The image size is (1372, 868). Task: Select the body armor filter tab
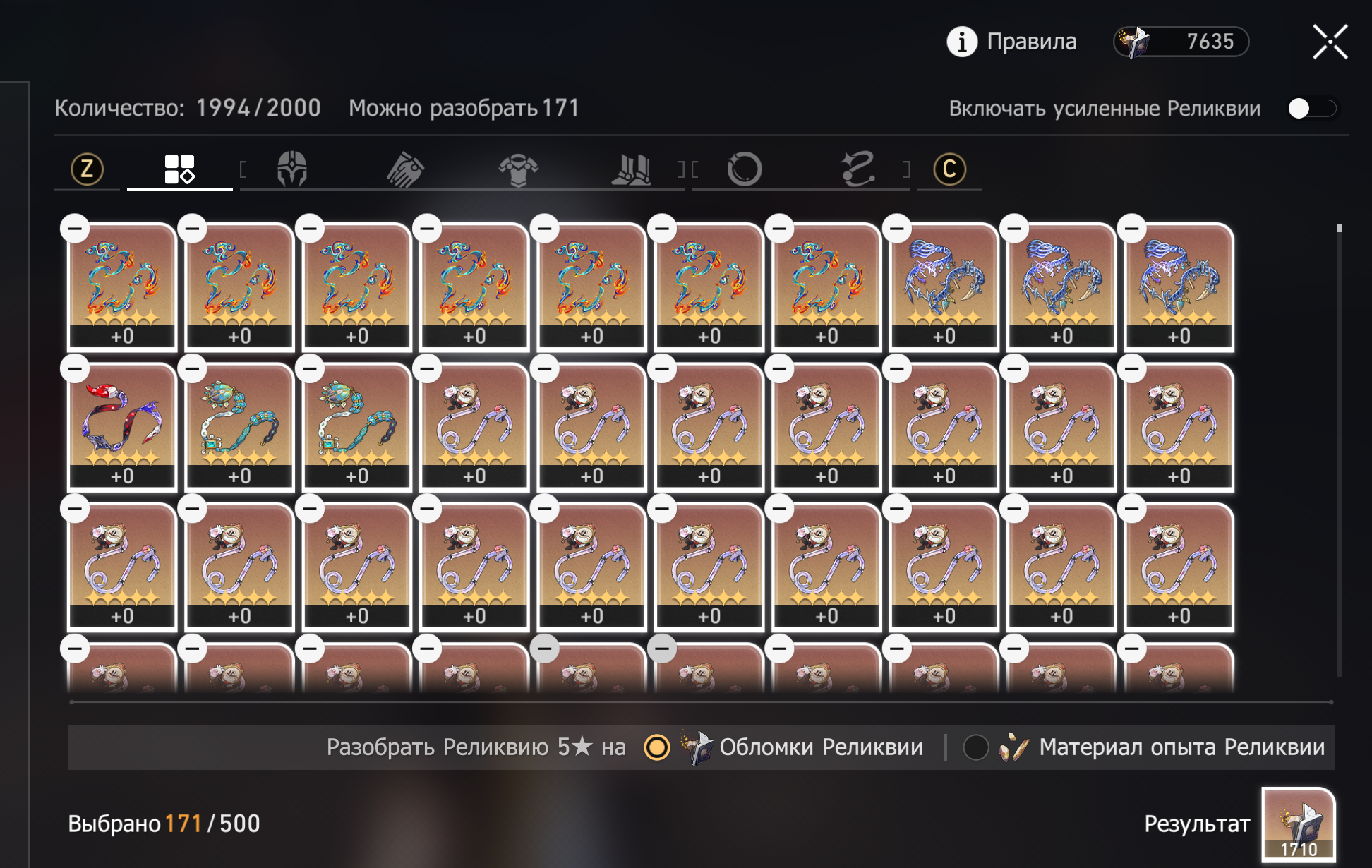click(x=519, y=169)
